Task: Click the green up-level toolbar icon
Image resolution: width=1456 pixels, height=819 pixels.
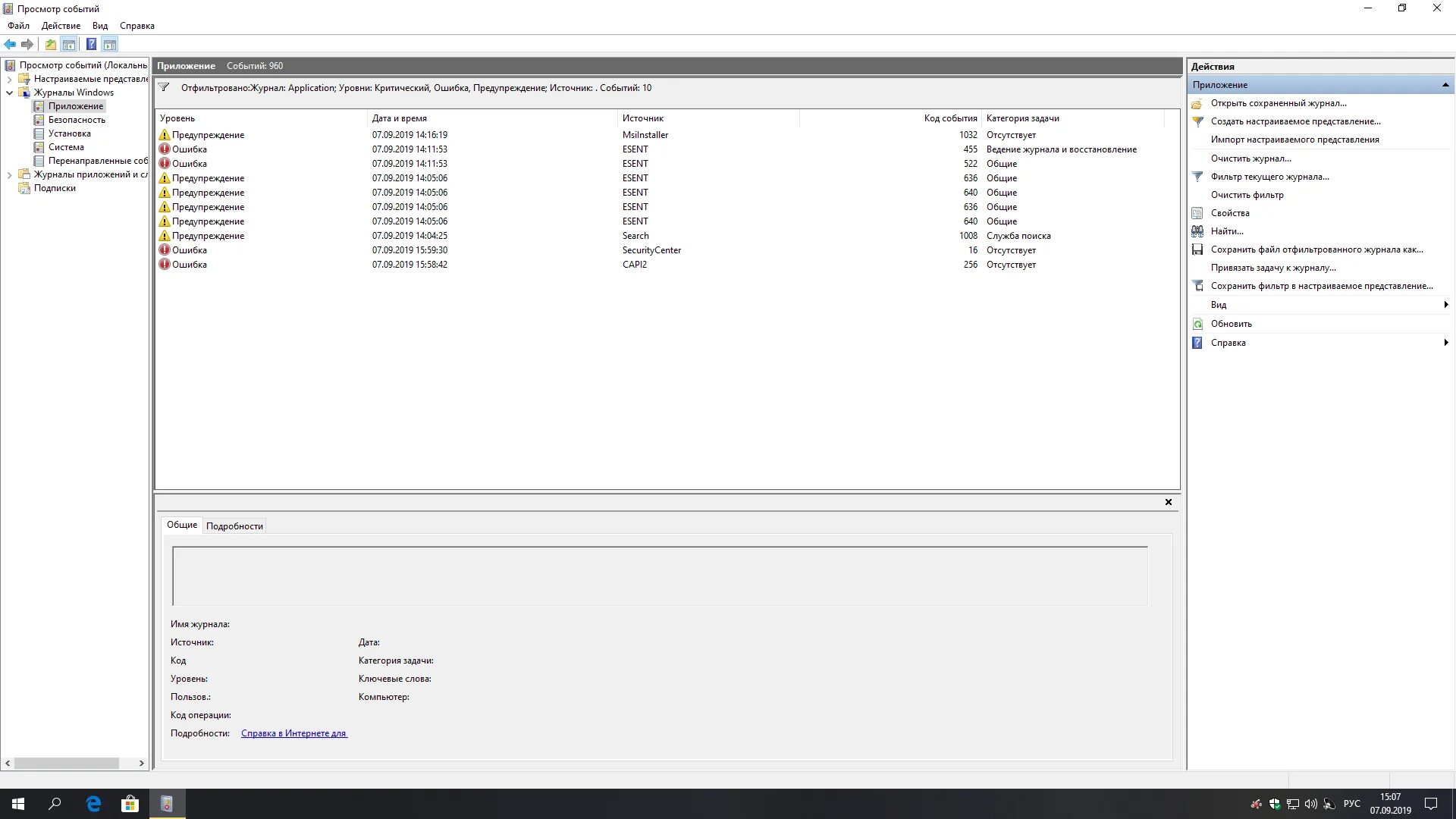Action: click(x=50, y=44)
